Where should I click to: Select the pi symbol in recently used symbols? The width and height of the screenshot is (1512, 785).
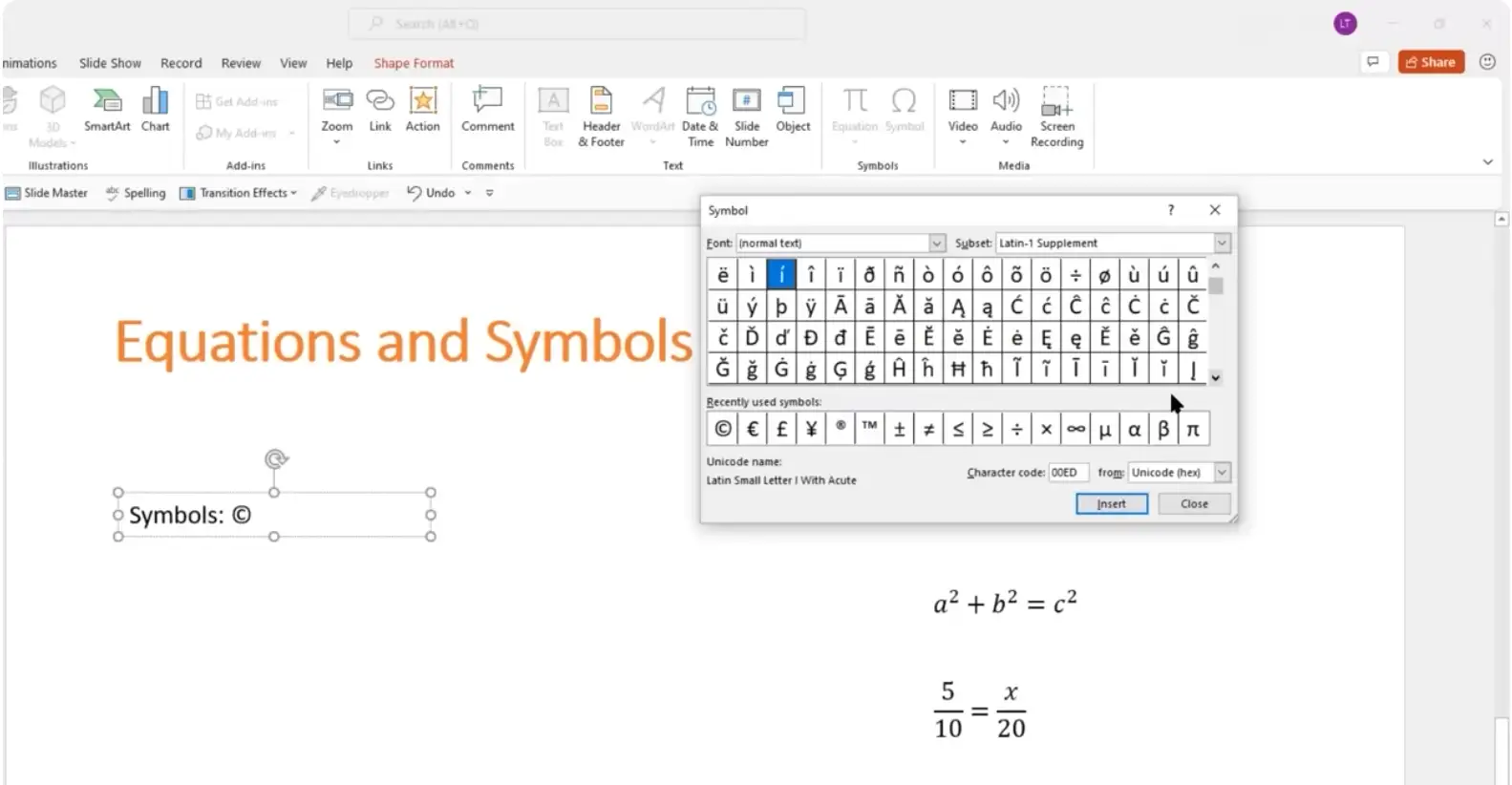pyautogui.click(x=1193, y=430)
